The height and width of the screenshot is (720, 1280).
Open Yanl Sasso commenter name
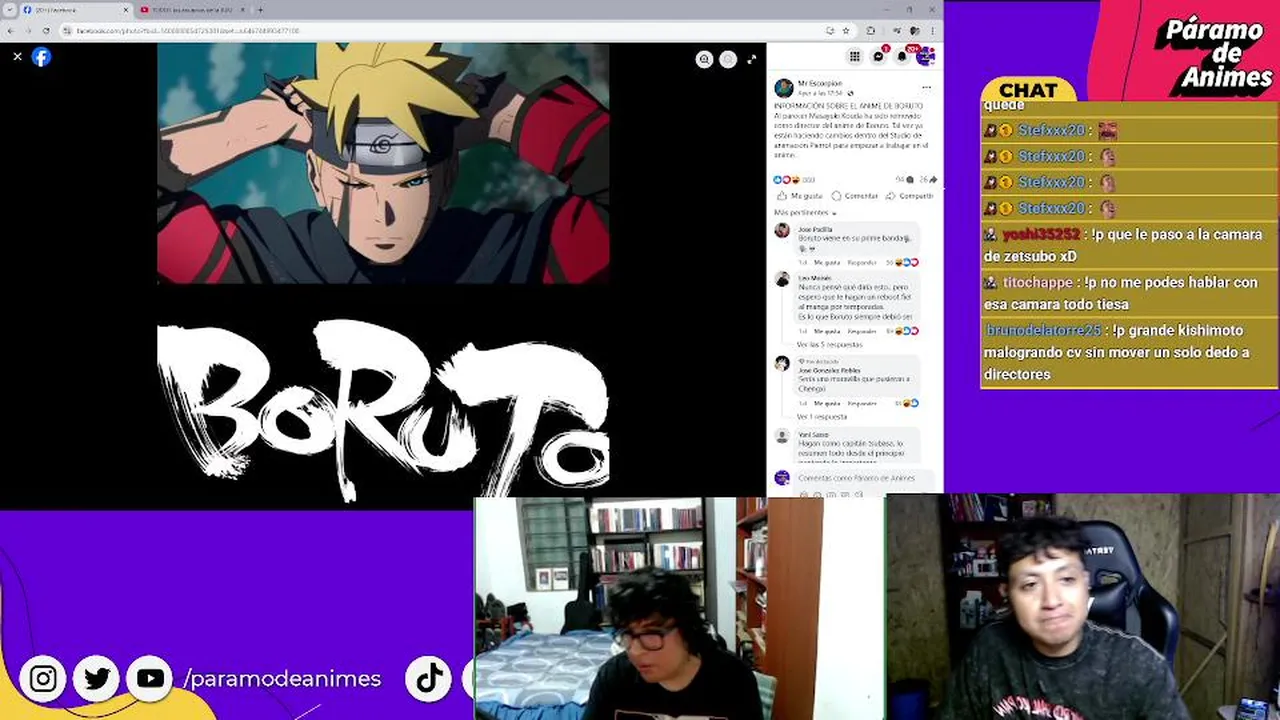click(x=813, y=435)
